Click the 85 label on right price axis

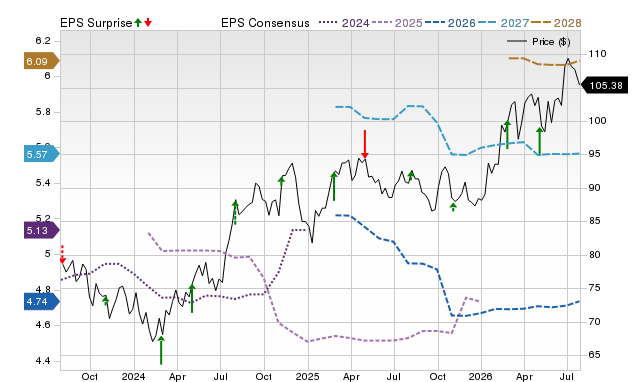(x=594, y=221)
